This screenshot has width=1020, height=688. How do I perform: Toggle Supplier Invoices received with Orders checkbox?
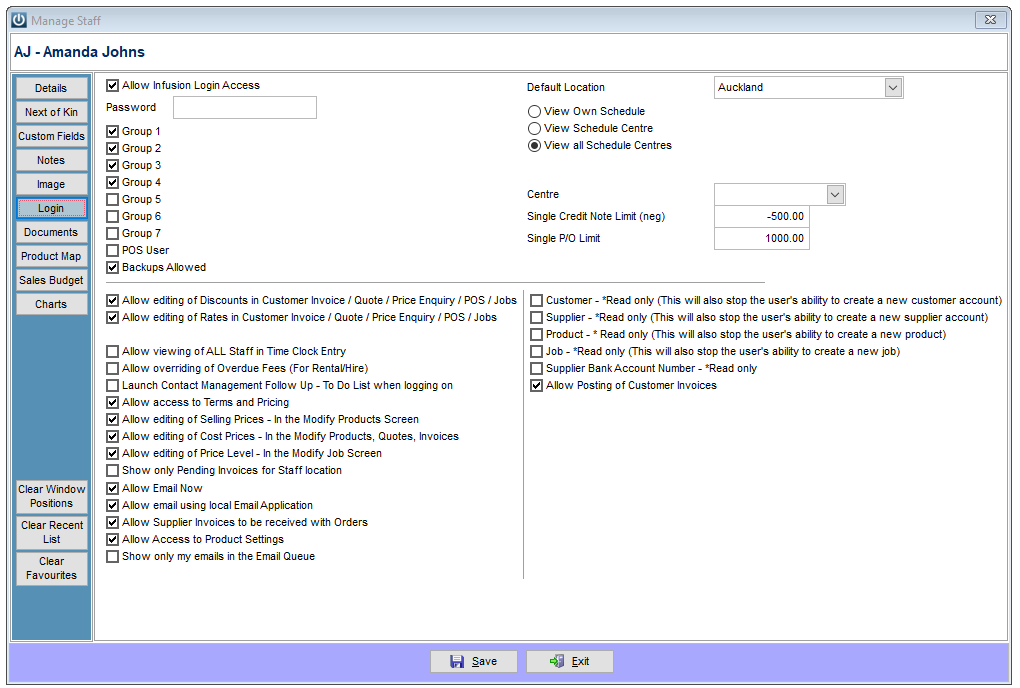[x=113, y=522]
